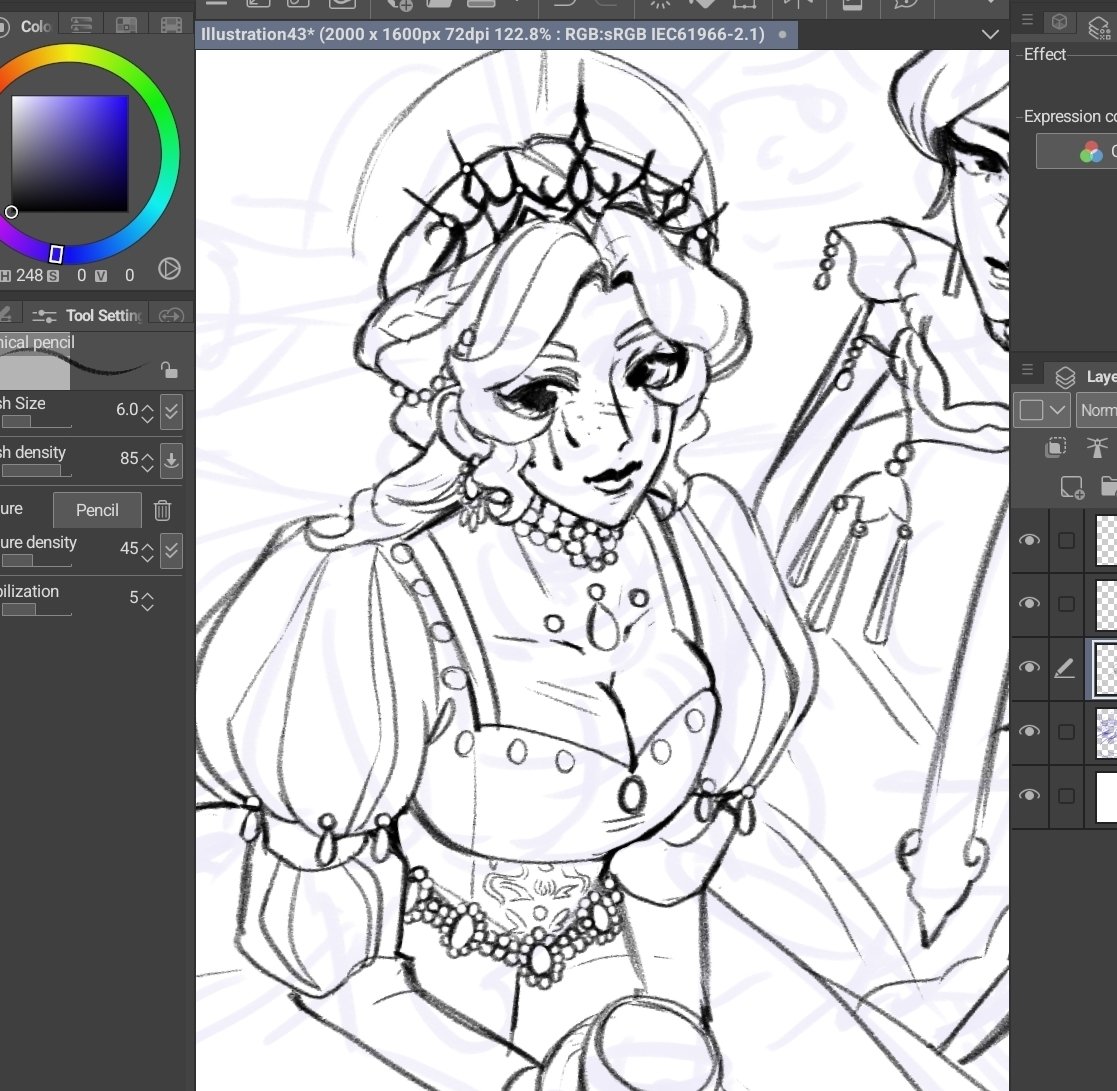Pick a color in the saturation-value square
1117x1091 pixels.
70,153
